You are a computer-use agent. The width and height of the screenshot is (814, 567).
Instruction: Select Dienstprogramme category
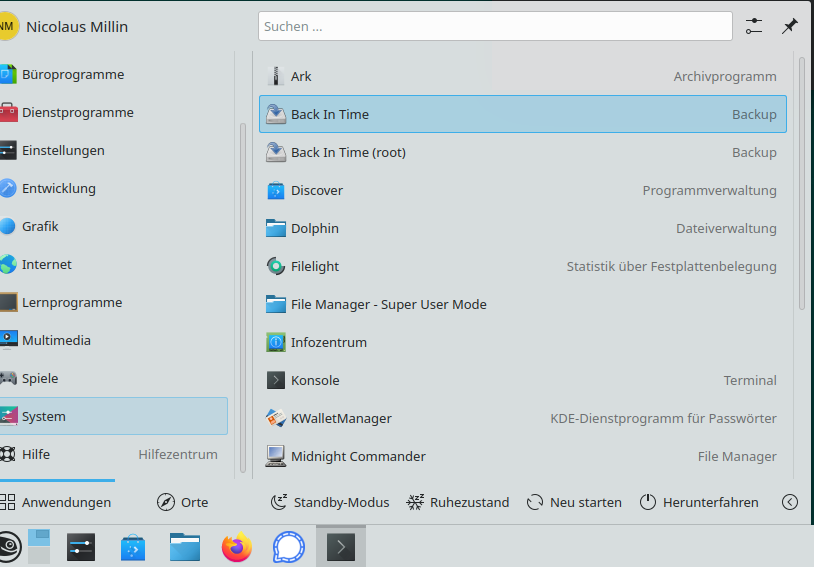click(114, 112)
